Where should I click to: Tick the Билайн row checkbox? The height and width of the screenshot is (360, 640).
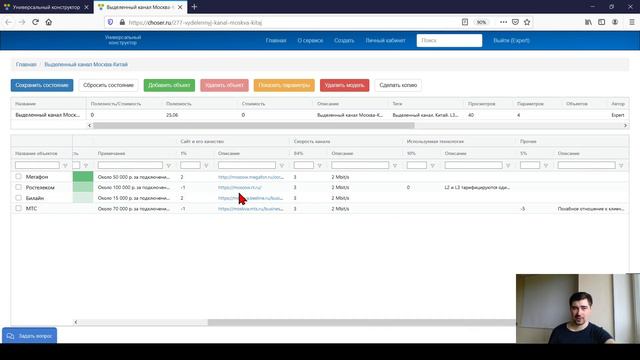click(x=18, y=198)
